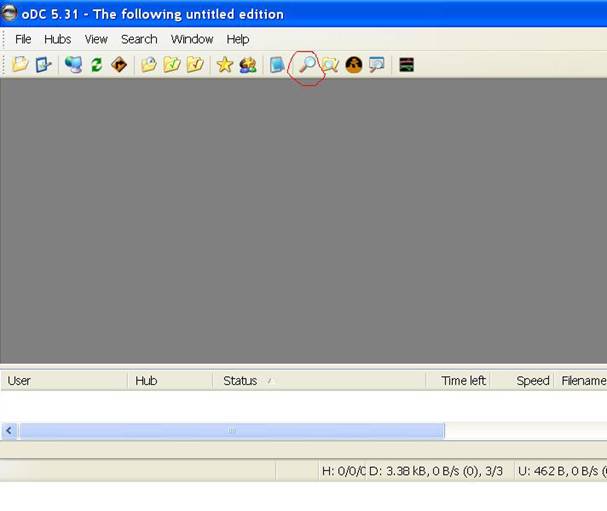The height and width of the screenshot is (511, 607).
Task: Open the Hubs menu
Action: pyautogui.click(x=57, y=39)
